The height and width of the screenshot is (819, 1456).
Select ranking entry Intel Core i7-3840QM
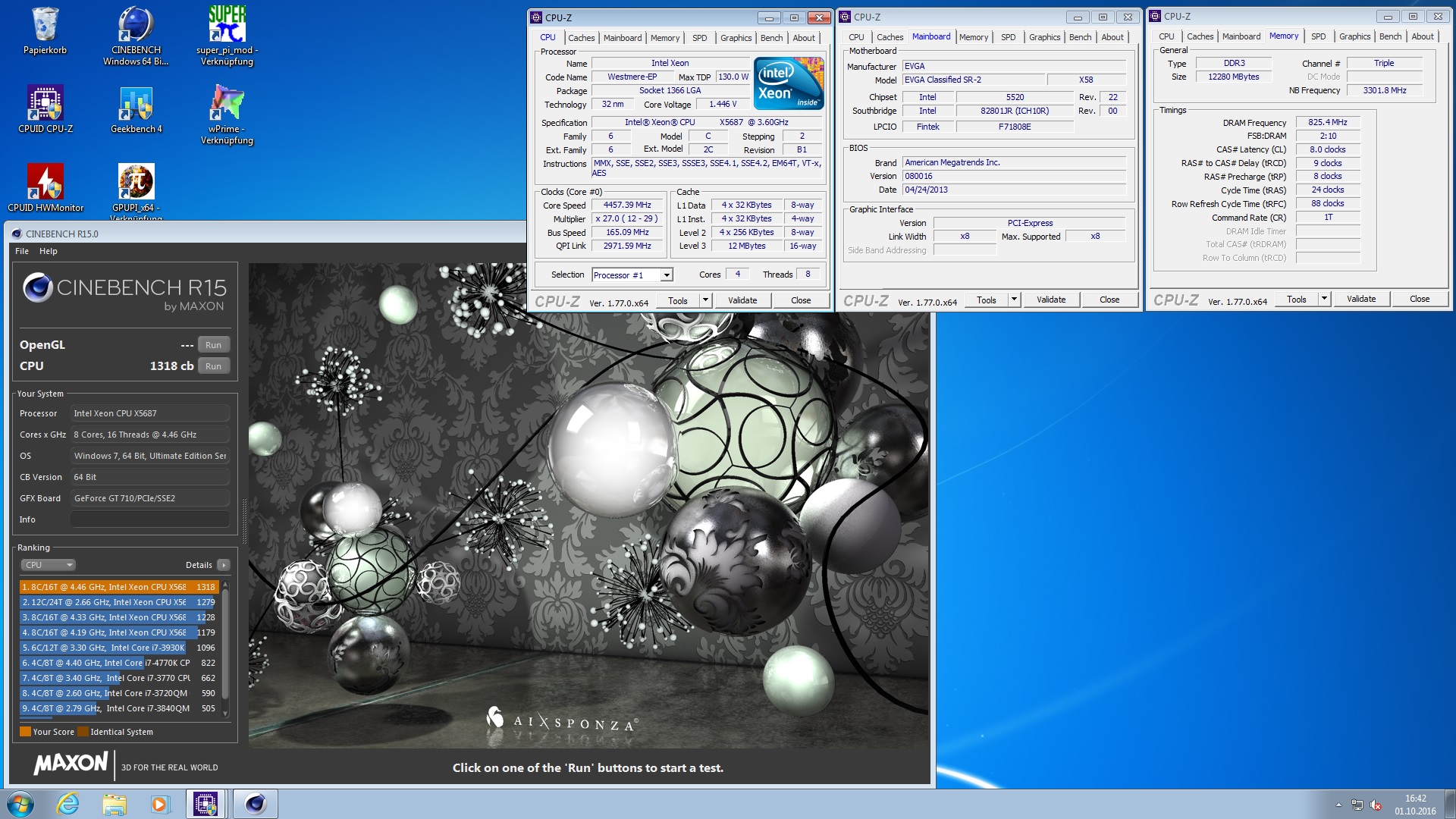pyautogui.click(x=118, y=708)
